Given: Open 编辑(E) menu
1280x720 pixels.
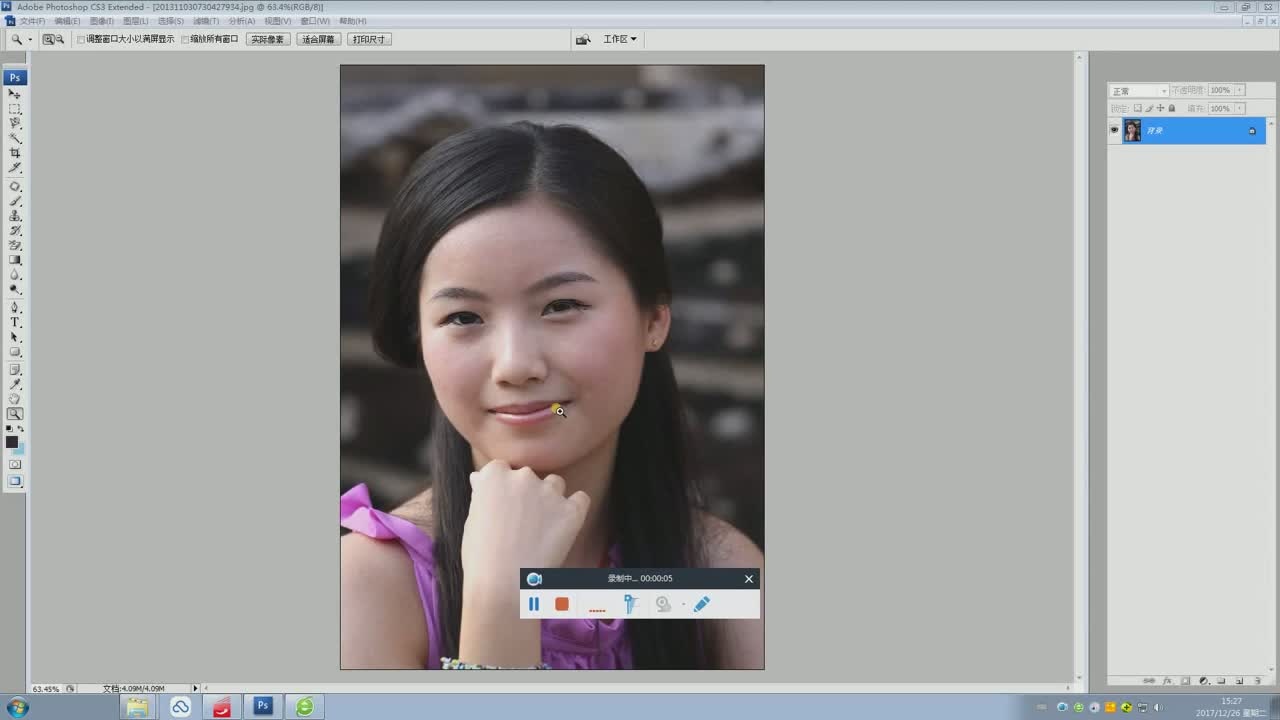Looking at the screenshot, I should click(67, 21).
